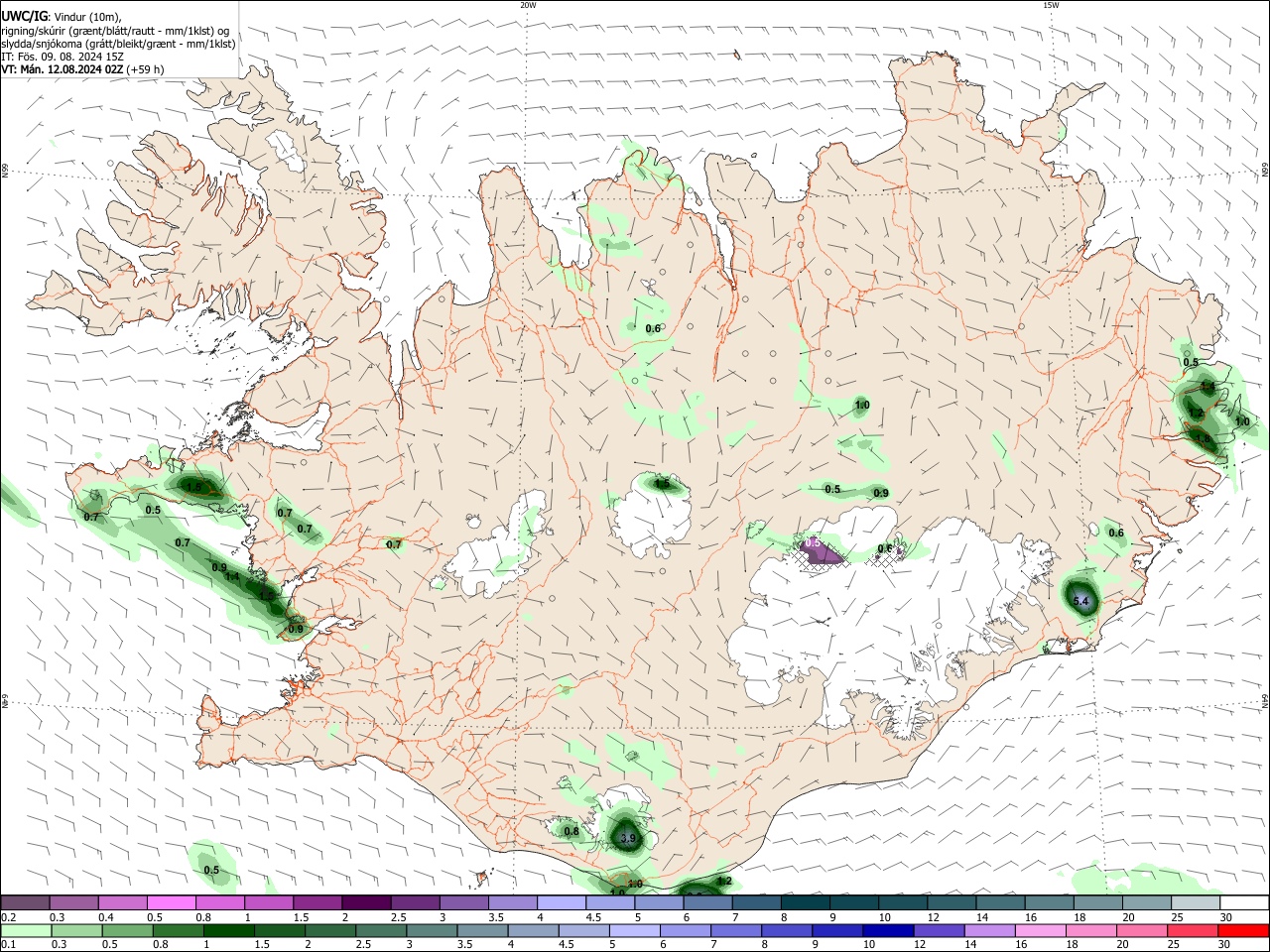Select the IT: Fös. 09. 08. 2024 15Z line

click(62, 57)
